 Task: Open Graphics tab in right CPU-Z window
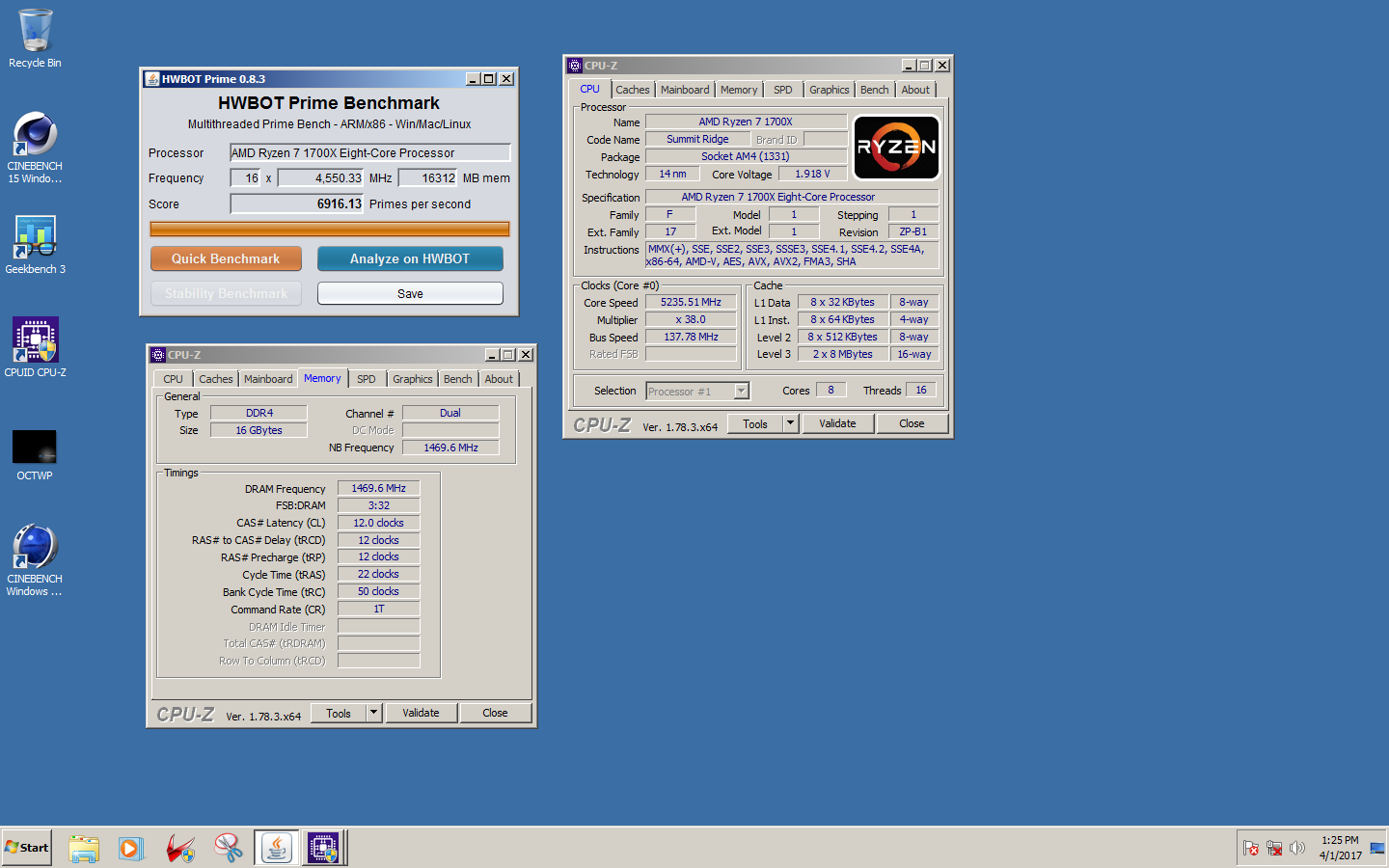coord(830,90)
